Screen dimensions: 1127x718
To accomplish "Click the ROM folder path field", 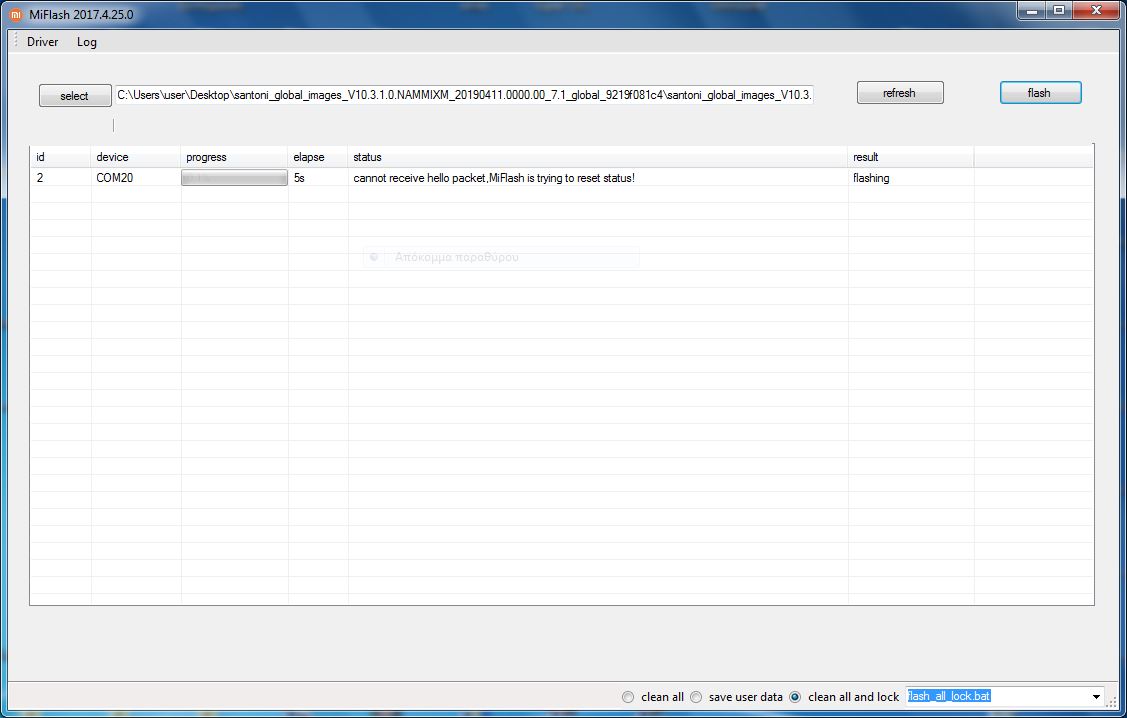I will pos(464,95).
